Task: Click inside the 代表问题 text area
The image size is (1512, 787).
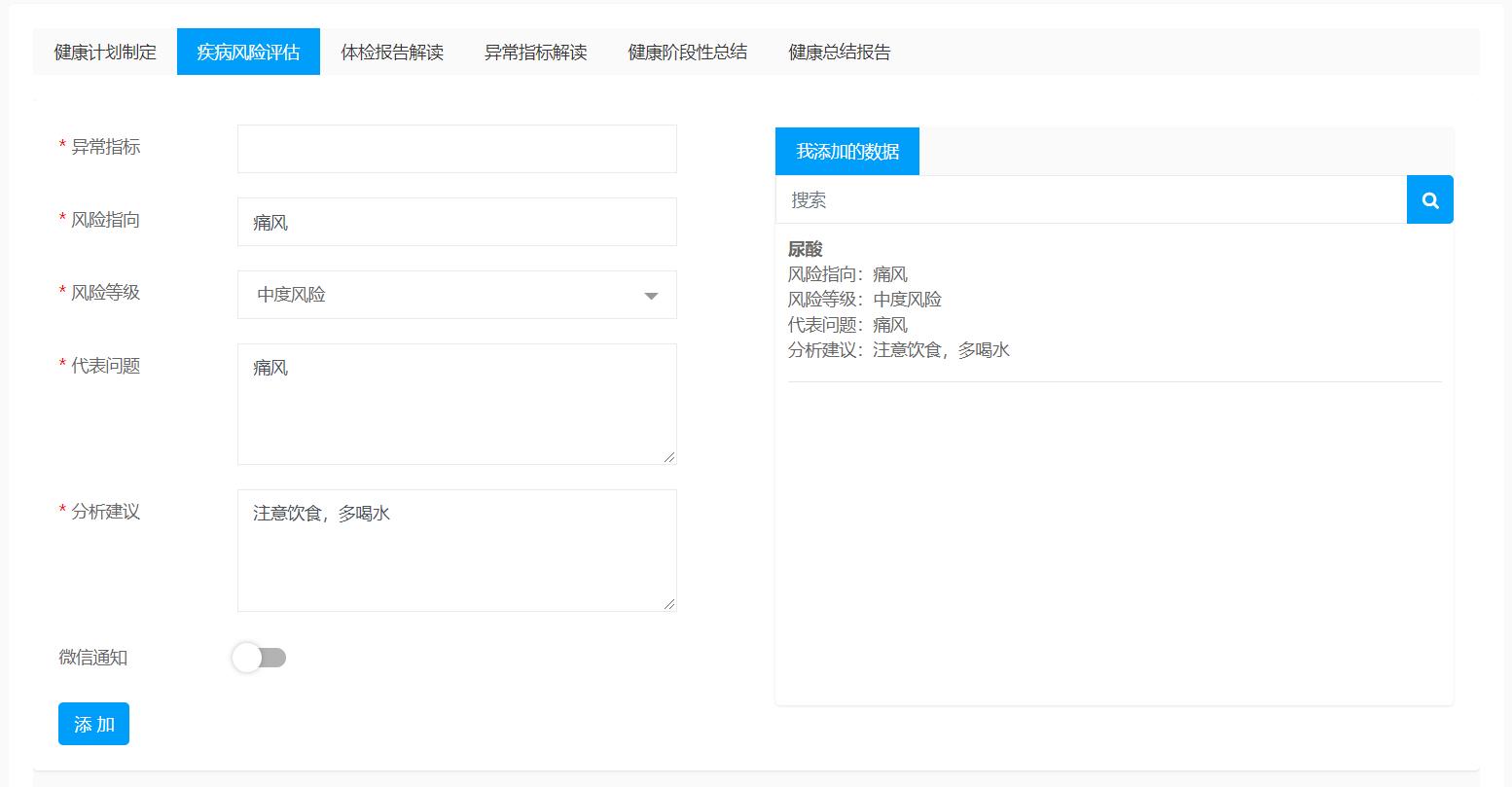Action: coord(456,404)
